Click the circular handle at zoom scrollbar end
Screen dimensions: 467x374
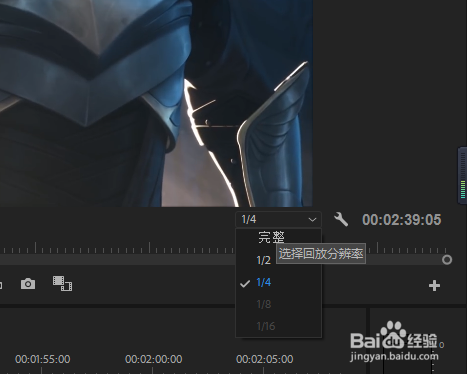[447, 260]
